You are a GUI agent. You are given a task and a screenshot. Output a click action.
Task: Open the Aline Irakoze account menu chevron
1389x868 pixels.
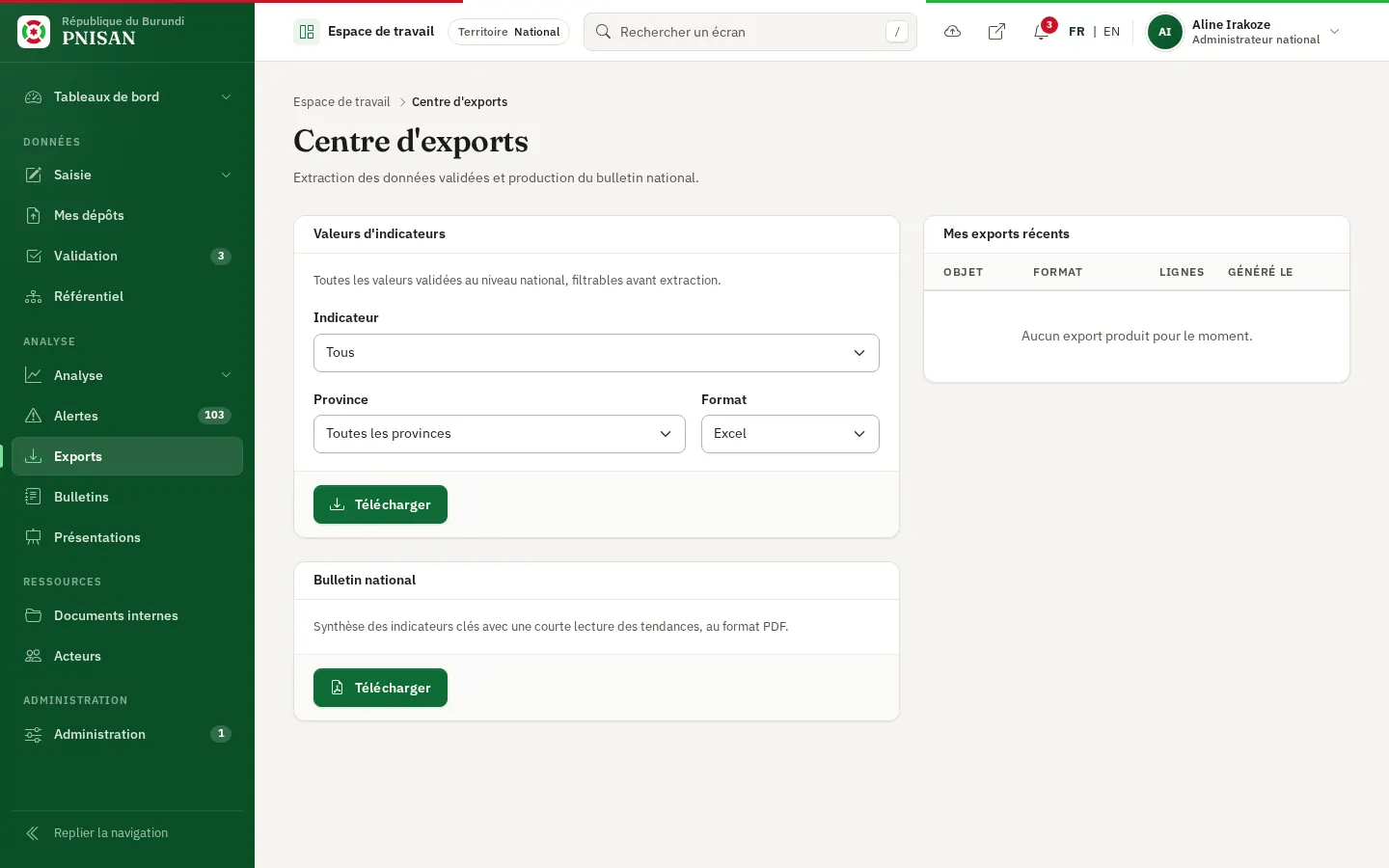(x=1335, y=32)
